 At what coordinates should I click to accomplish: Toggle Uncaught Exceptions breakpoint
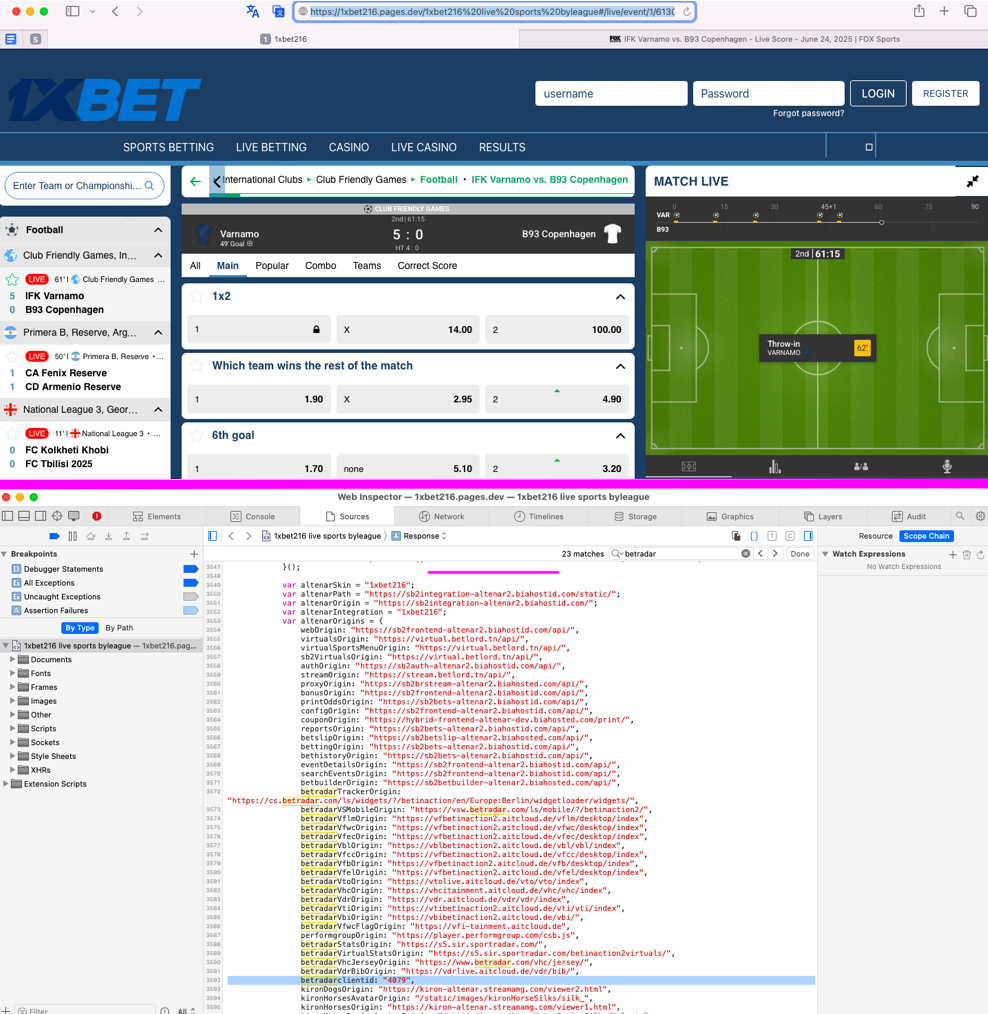191,596
